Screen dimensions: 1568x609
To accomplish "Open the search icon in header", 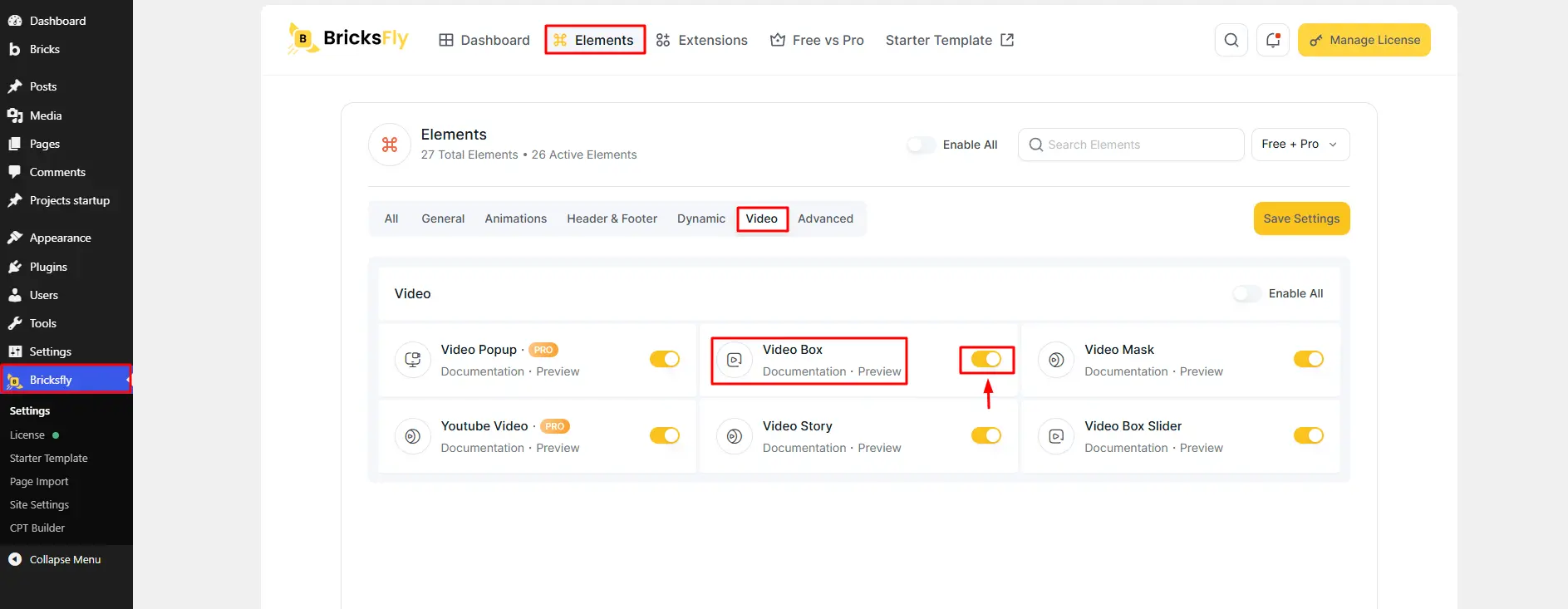I will point(1231,40).
